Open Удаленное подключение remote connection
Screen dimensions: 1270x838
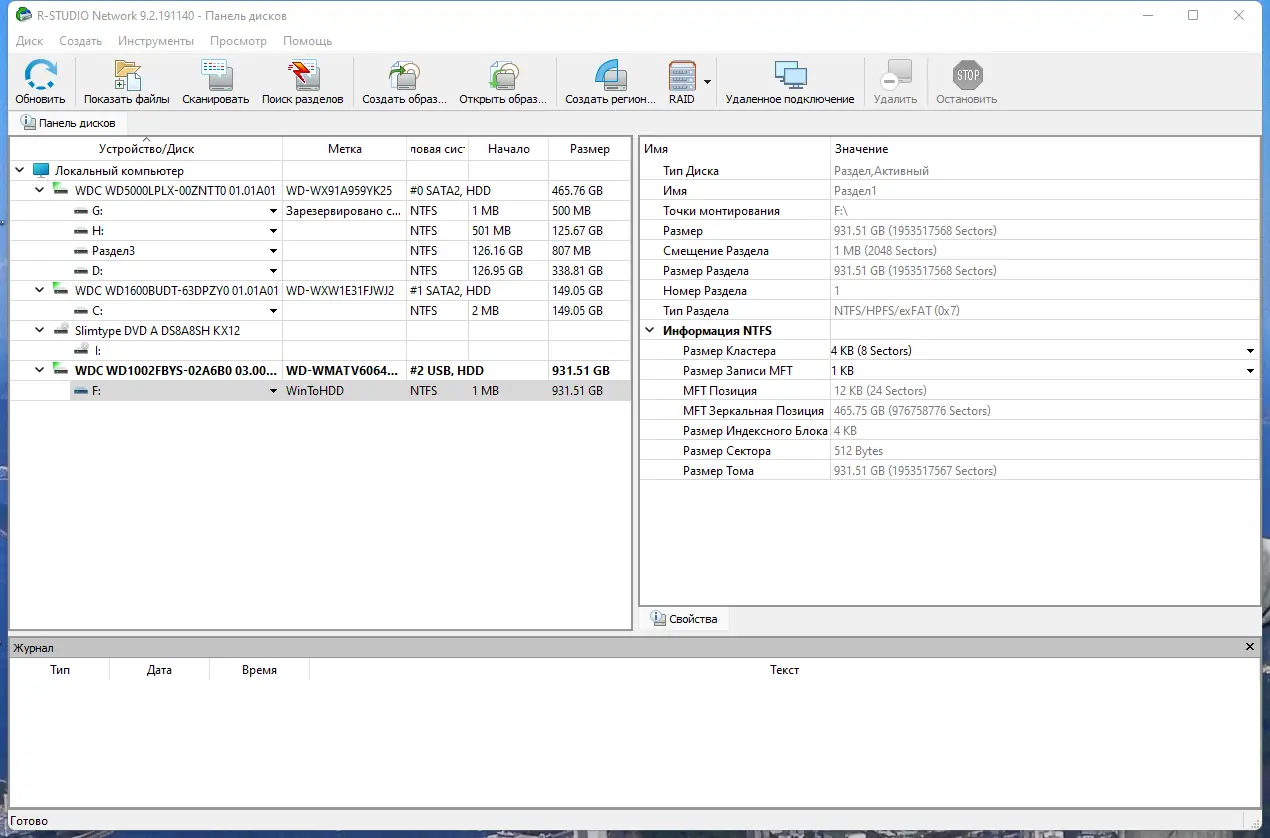point(790,76)
